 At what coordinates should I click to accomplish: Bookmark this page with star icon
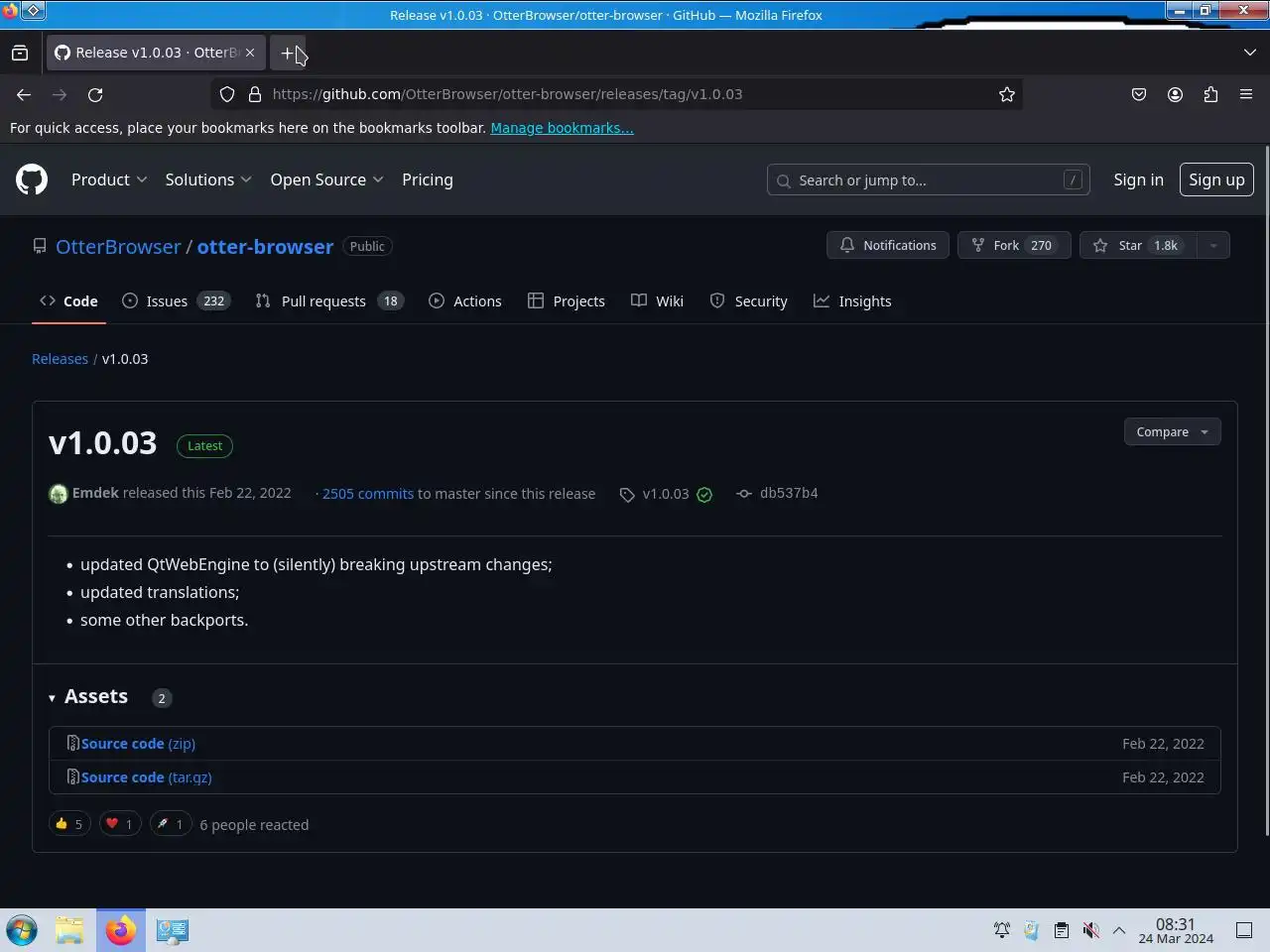(x=1007, y=94)
